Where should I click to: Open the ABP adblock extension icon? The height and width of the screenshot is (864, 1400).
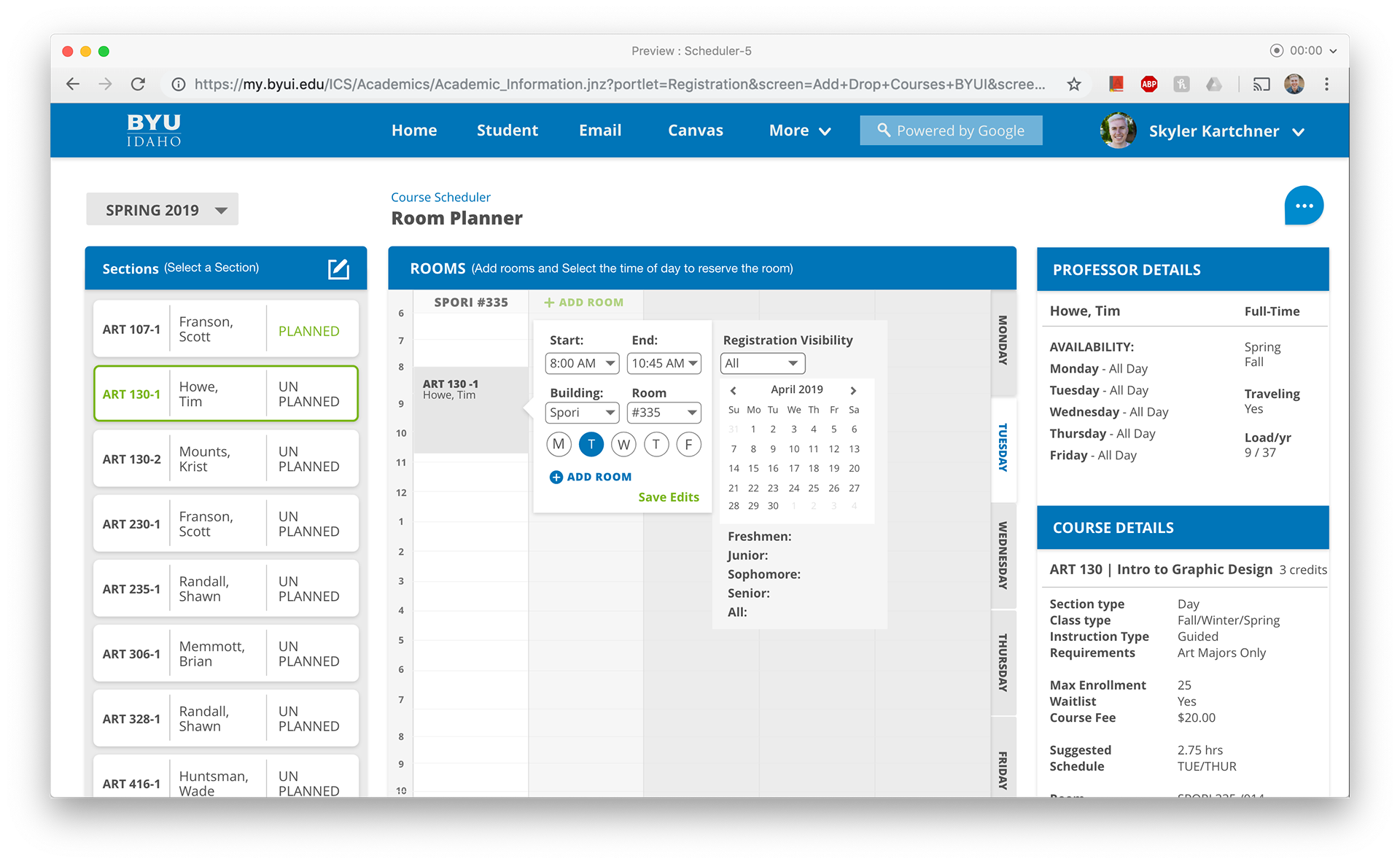pos(1149,84)
